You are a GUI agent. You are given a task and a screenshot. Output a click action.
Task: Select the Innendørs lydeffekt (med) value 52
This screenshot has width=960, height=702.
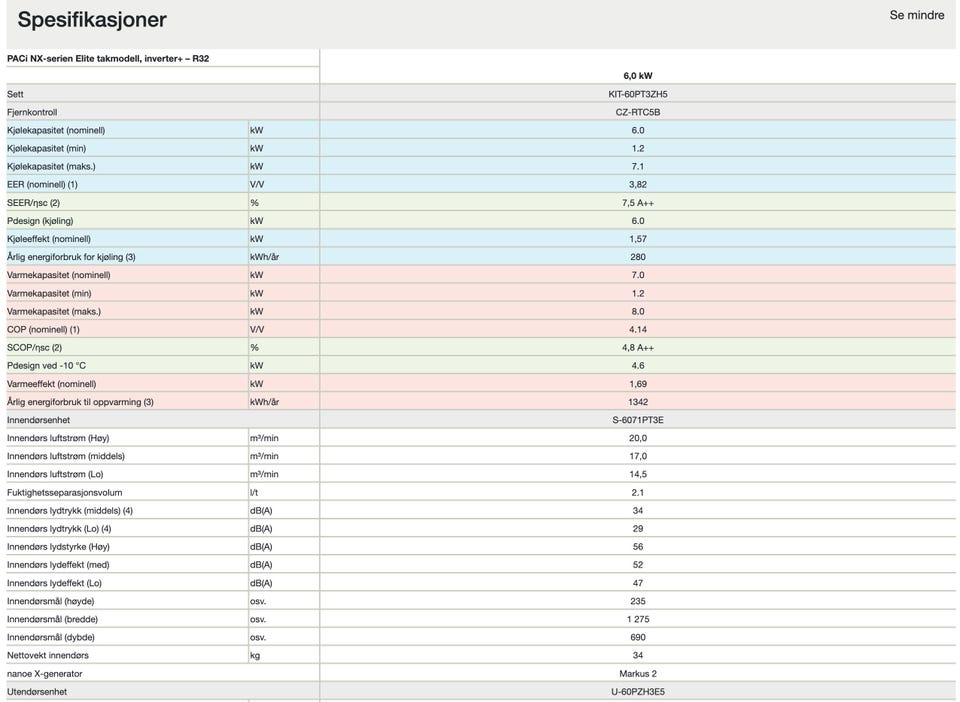click(x=637, y=565)
